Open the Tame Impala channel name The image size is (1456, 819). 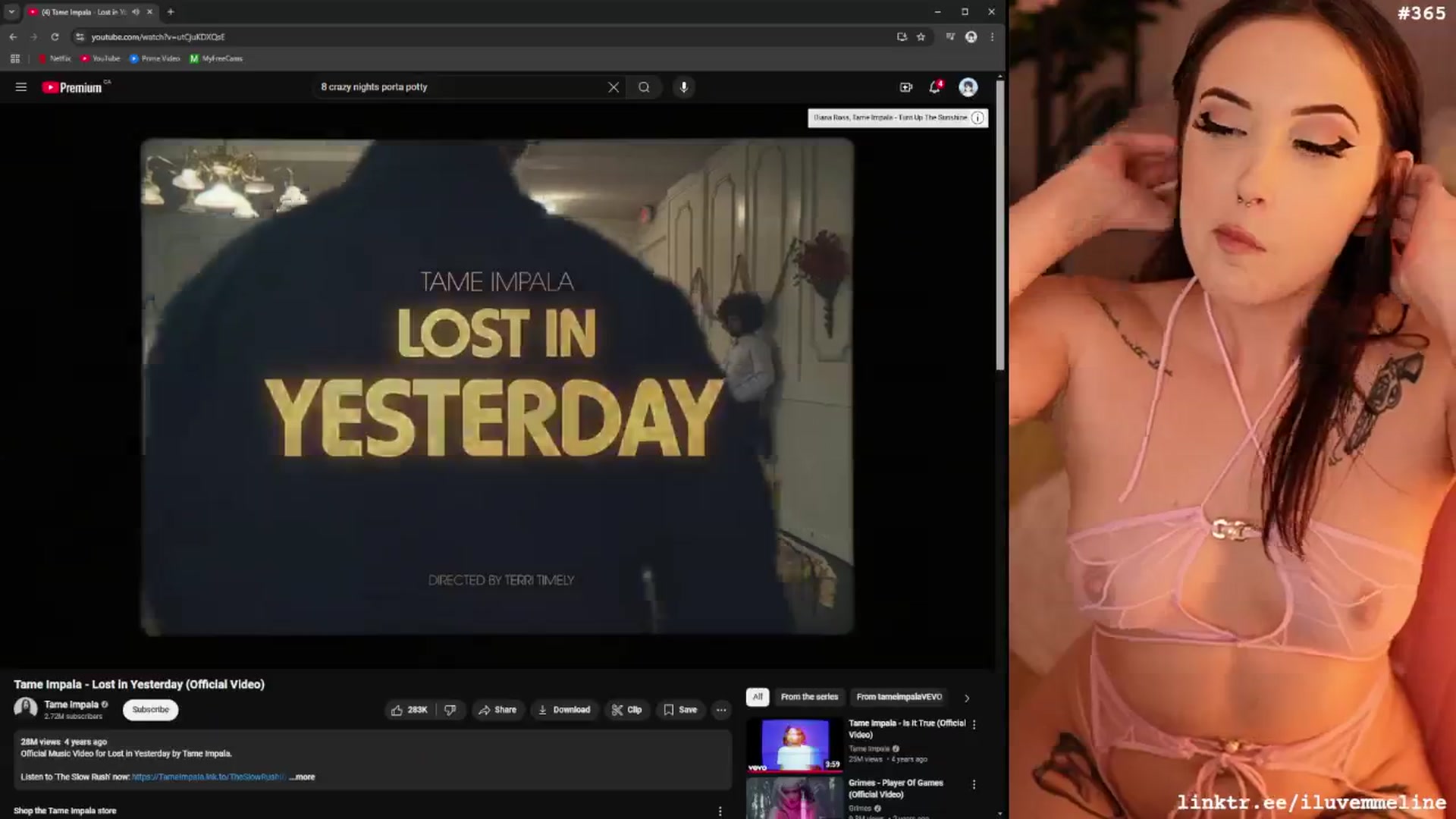tap(71, 704)
